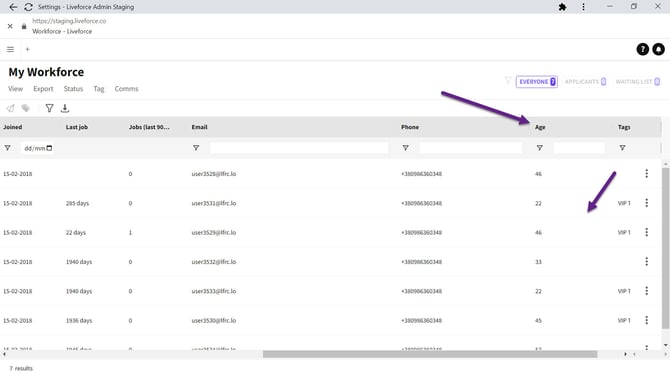
Task: Open row actions for user3531@lfrc.lo
Action: pos(646,203)
